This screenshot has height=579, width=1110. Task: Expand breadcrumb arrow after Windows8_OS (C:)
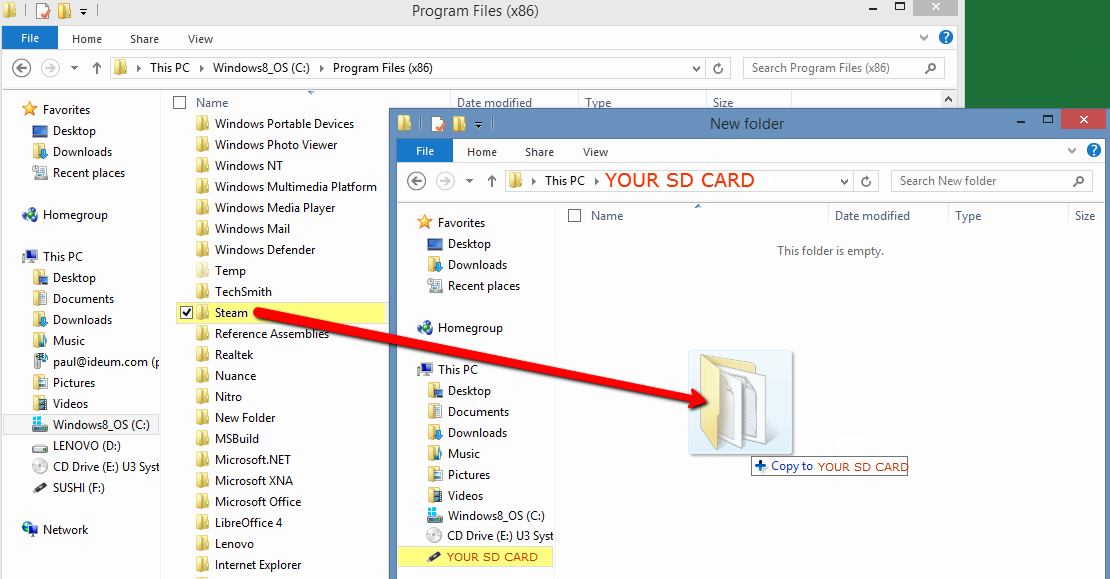(x=322, y=69)
